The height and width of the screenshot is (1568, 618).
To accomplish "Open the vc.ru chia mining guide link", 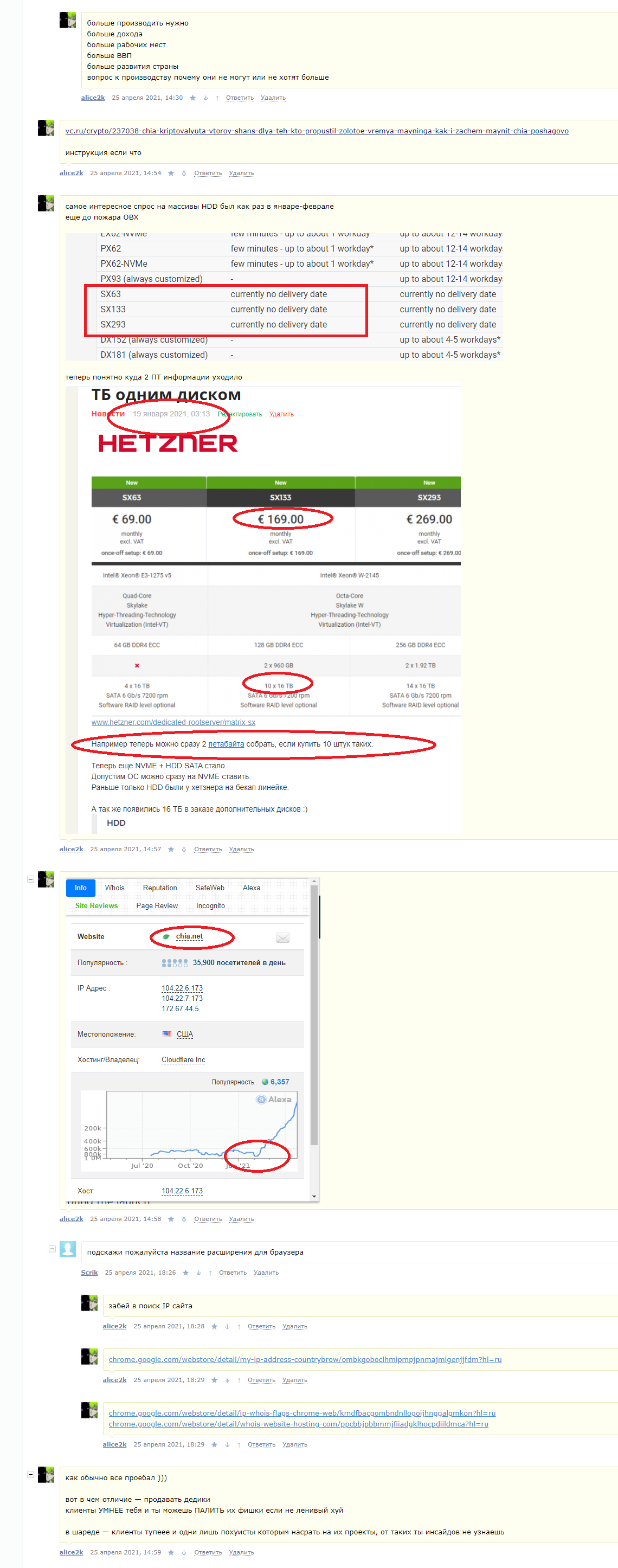I will pyautogui.click(x=317, y=131).
